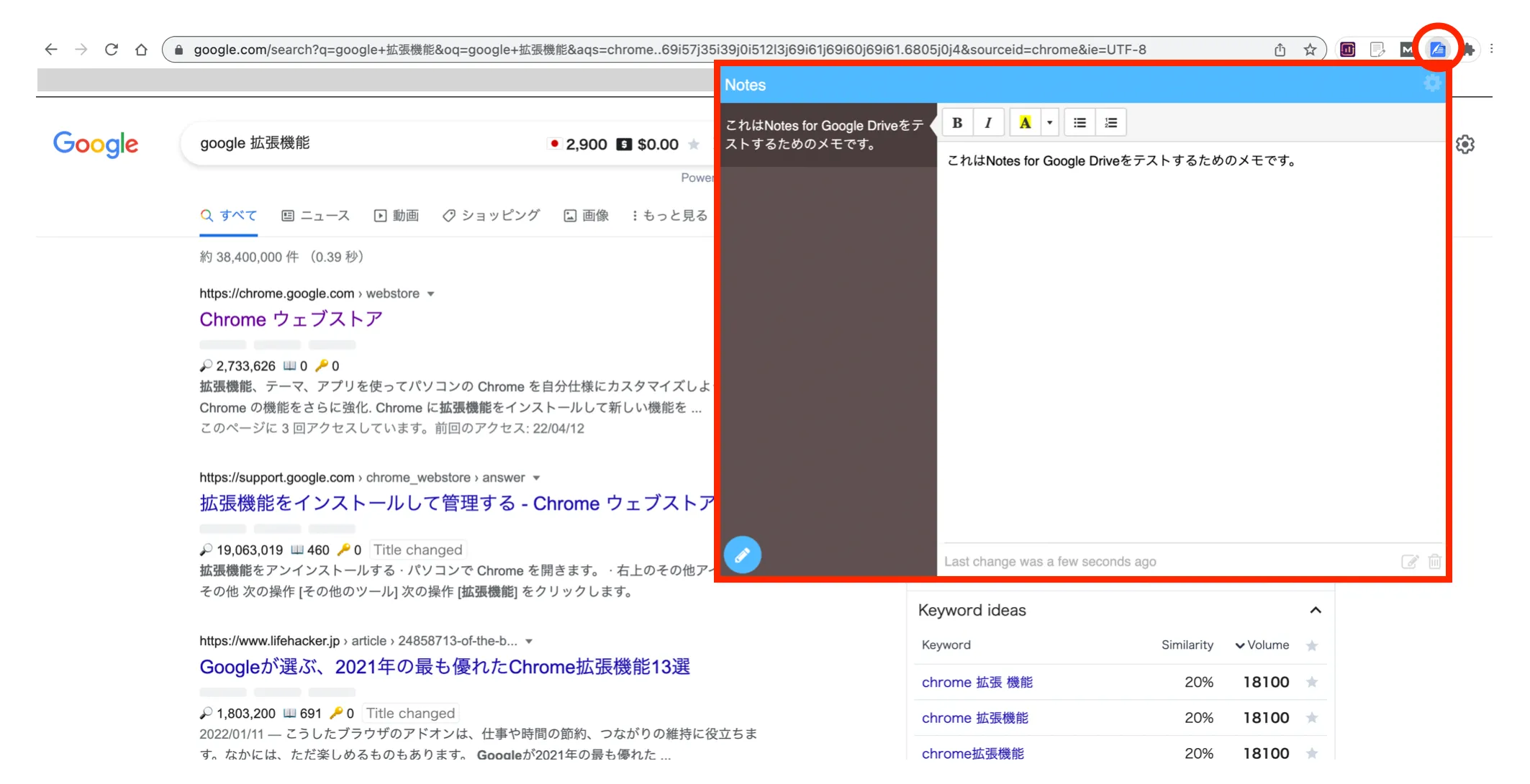Star the chrome拡張機能 bottom keyword row
Screen dimensions: 1530x784
click(x=1312, y=753)
